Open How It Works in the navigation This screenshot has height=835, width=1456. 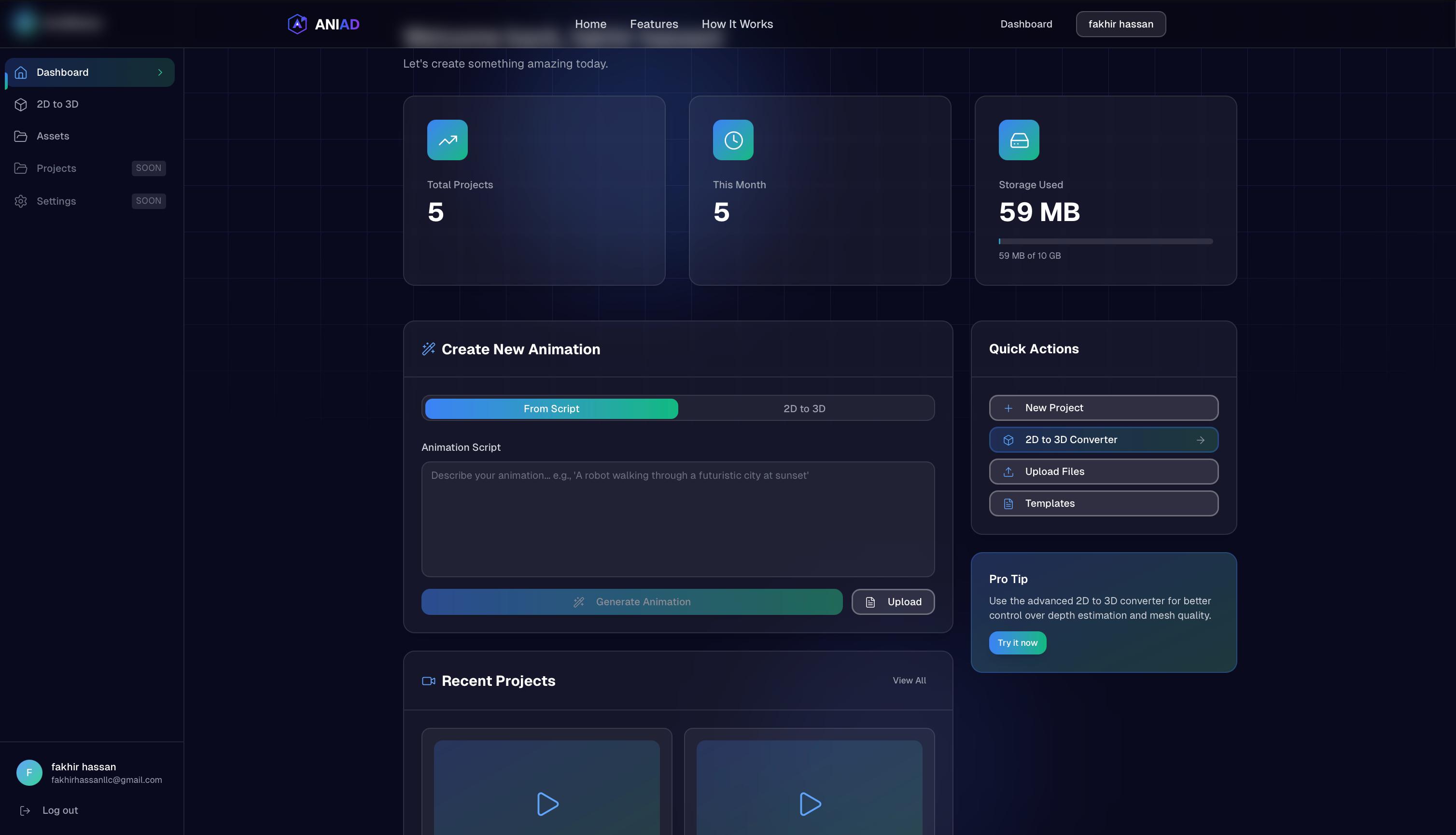point(737,24)
